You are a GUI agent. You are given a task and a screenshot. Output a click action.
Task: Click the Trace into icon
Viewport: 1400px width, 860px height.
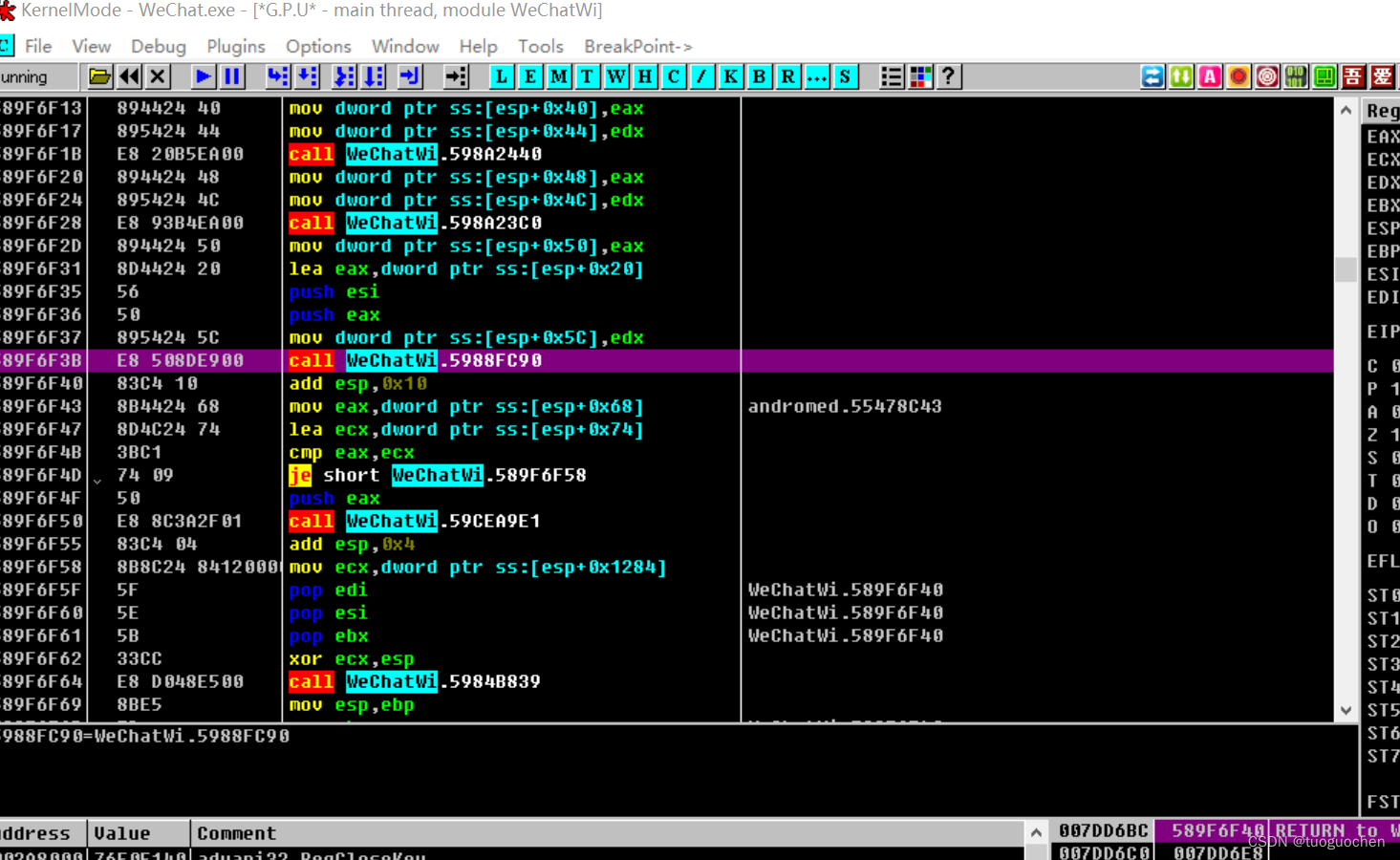click(344, 76)
